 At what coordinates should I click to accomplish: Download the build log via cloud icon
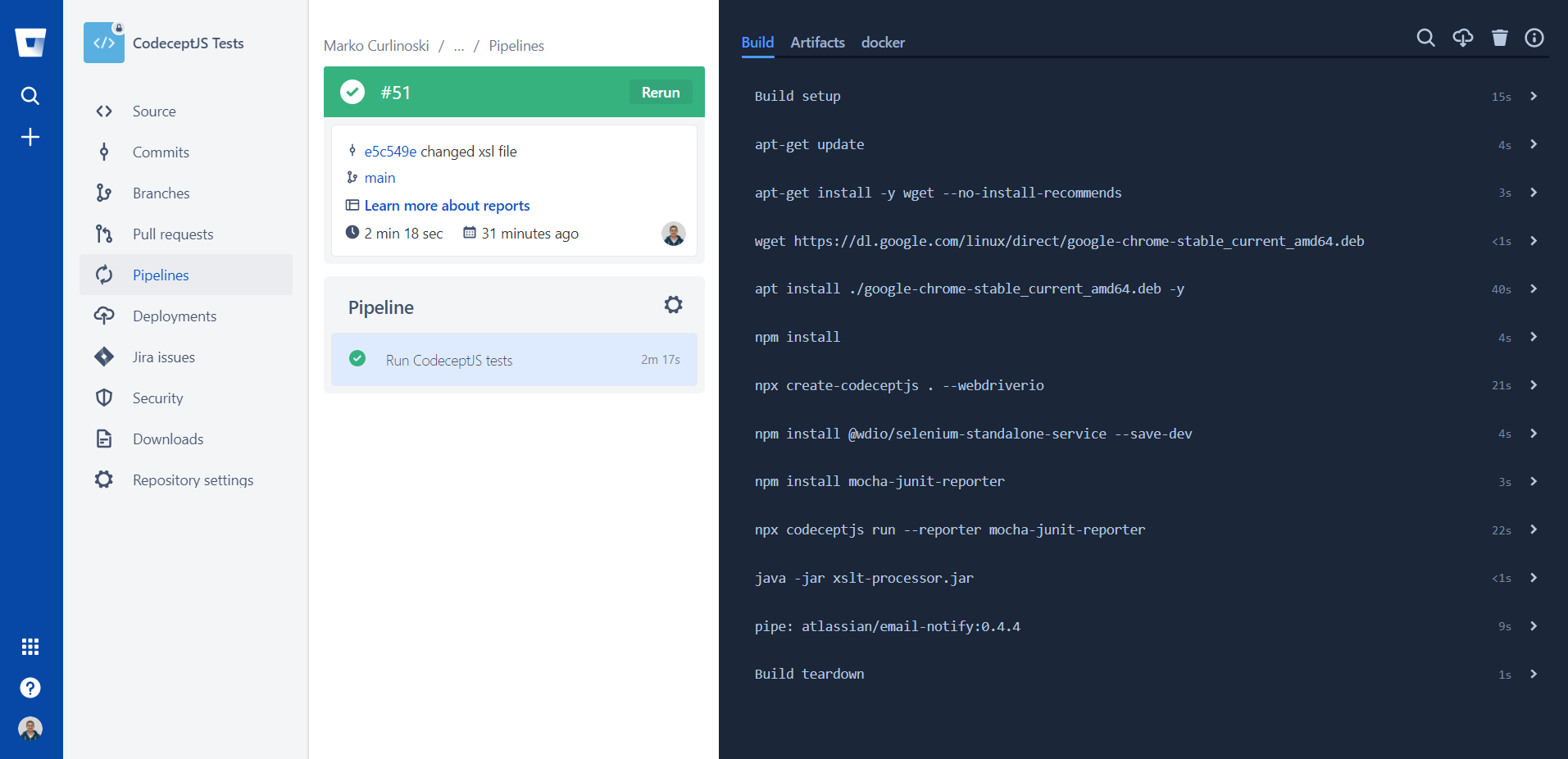(x=1463, y=39)
